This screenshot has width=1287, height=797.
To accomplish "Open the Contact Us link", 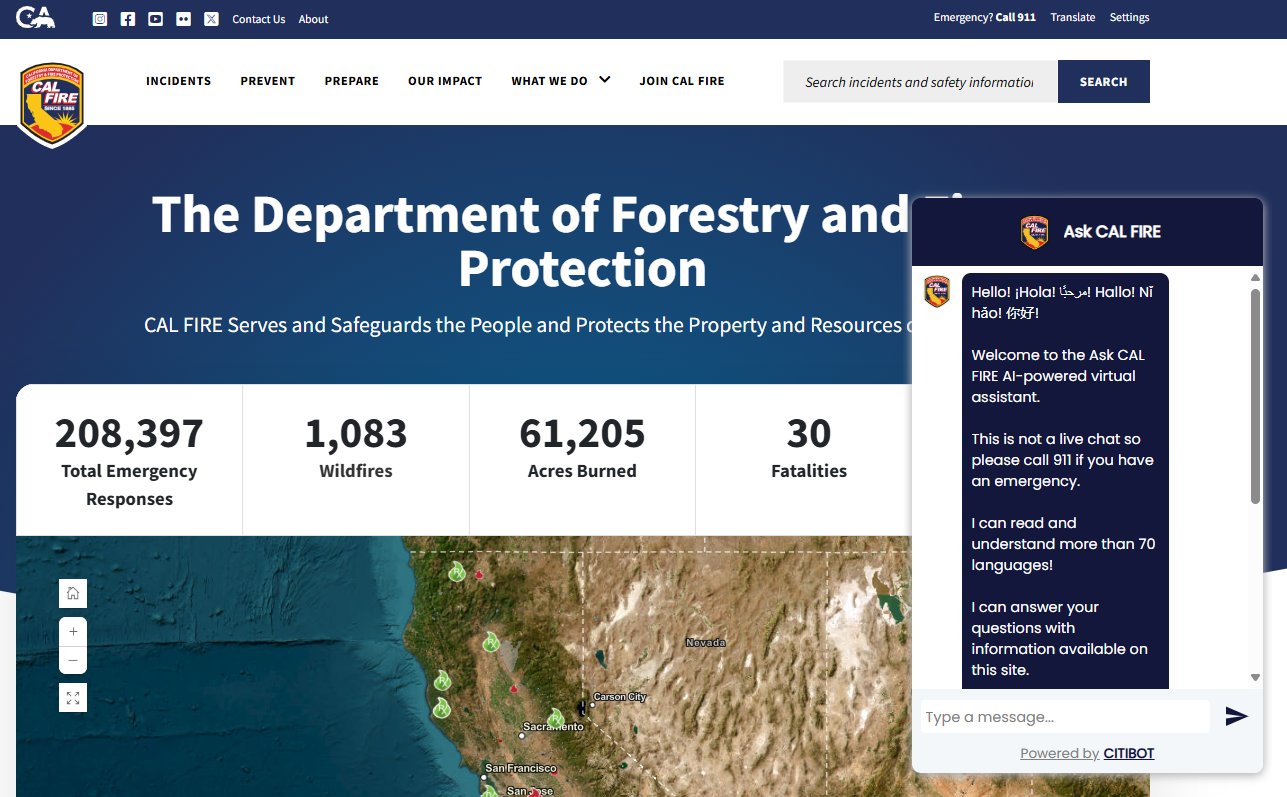I will point(259,19).
